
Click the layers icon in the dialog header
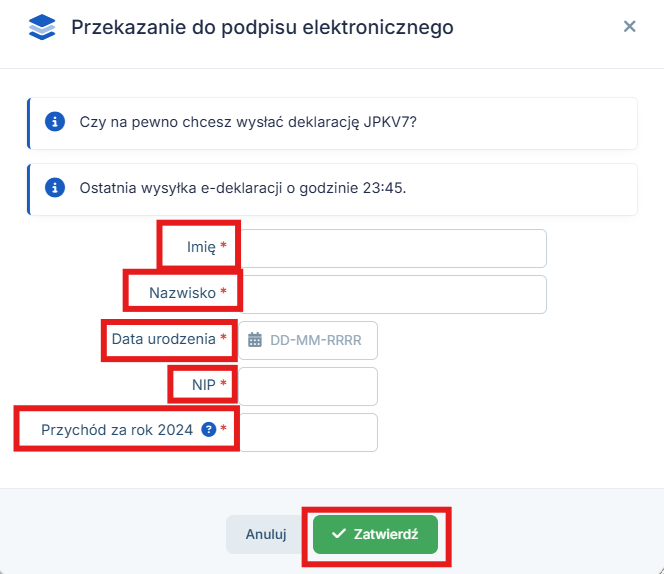point(42,27)
